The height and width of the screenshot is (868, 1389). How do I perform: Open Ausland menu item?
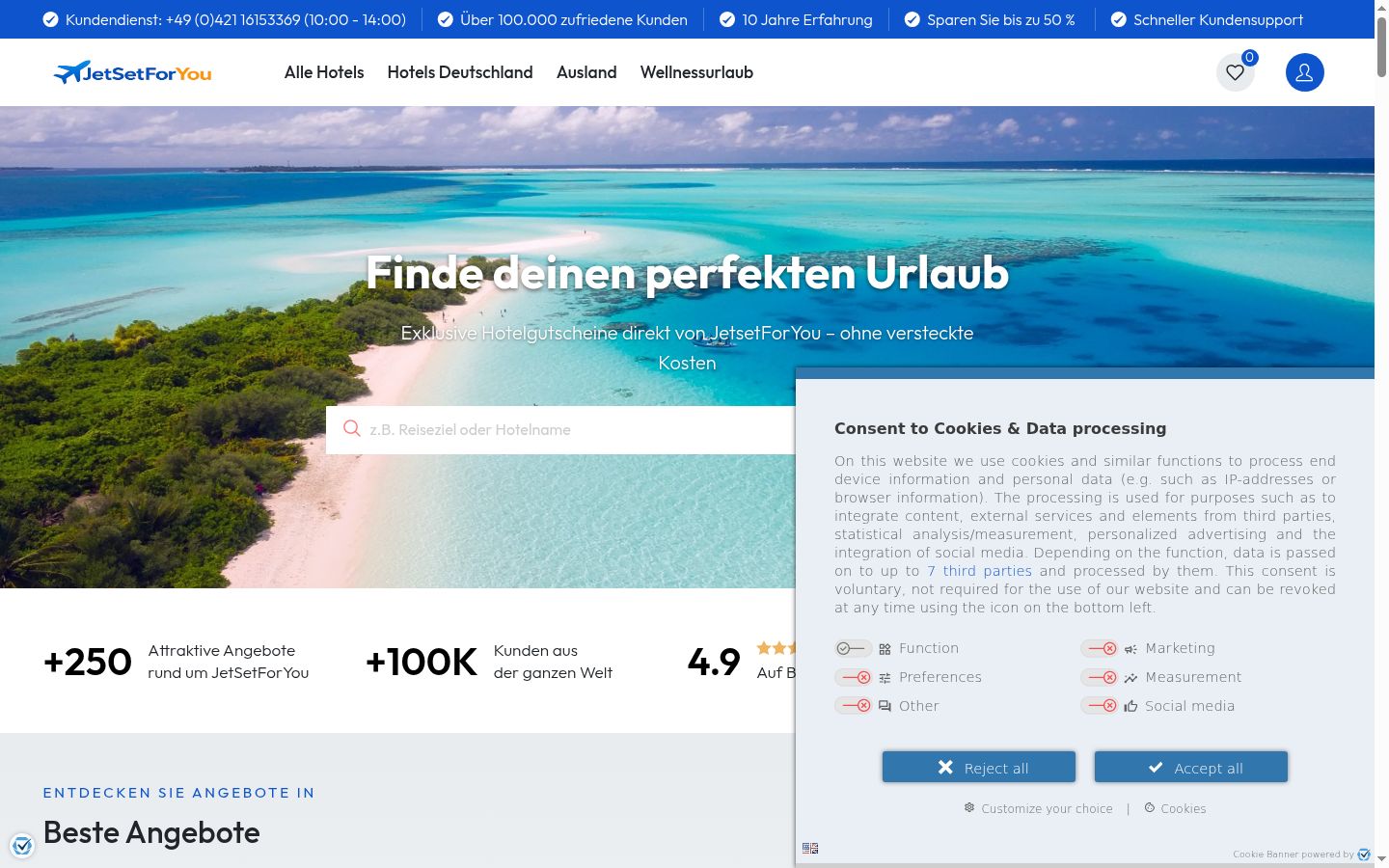[x=586, y=72]
